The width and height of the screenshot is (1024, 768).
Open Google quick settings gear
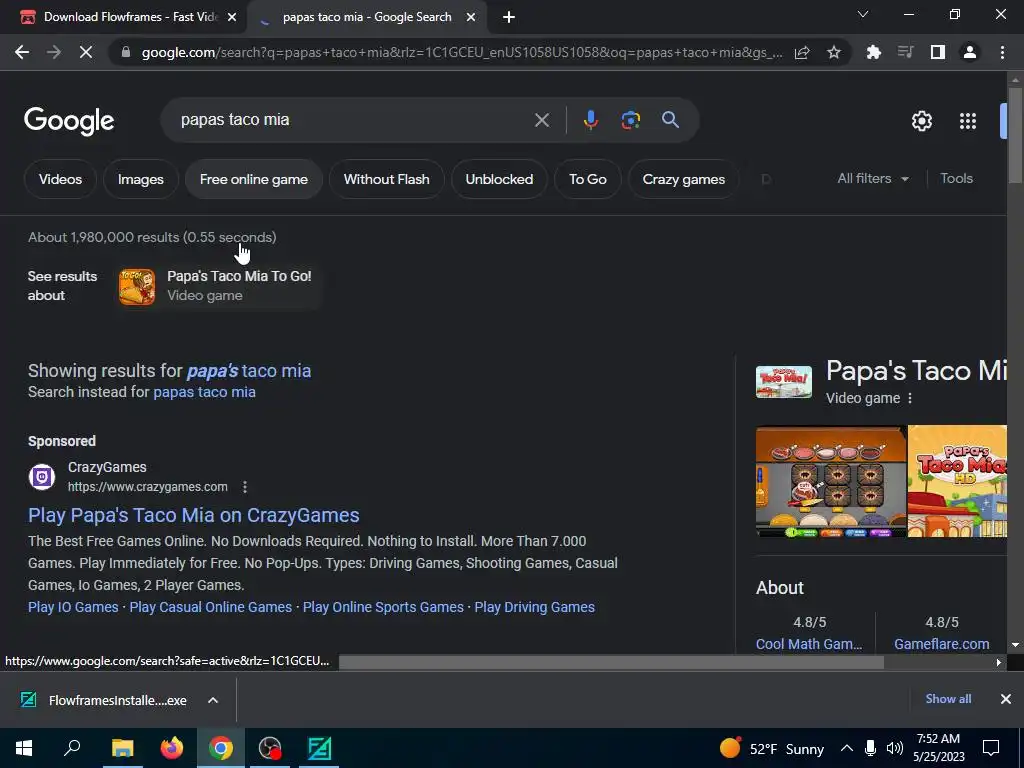pos(921,121)
